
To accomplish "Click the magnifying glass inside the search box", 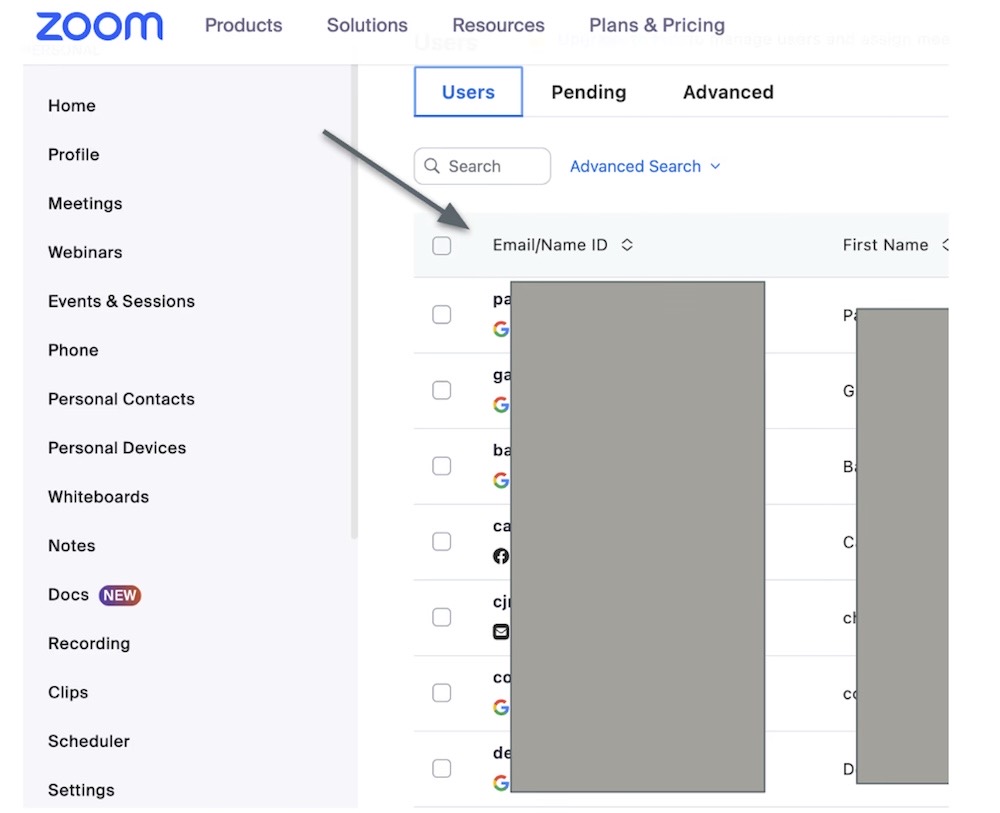I will pos(432,166).
